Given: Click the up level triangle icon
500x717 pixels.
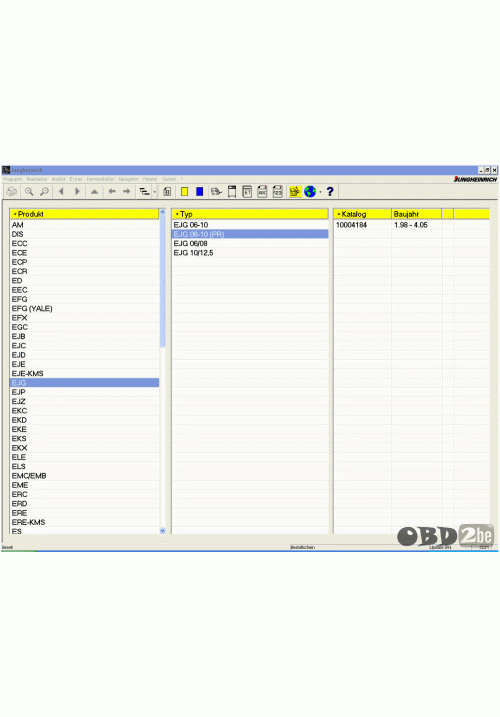Looking at the screenshot, I should pyautogui.click(x=94, y=192).
